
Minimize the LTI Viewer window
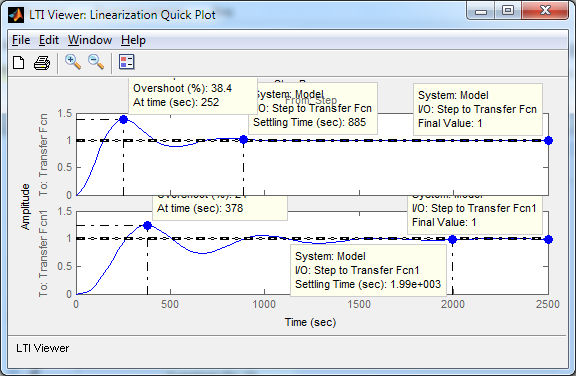point(480,11)
